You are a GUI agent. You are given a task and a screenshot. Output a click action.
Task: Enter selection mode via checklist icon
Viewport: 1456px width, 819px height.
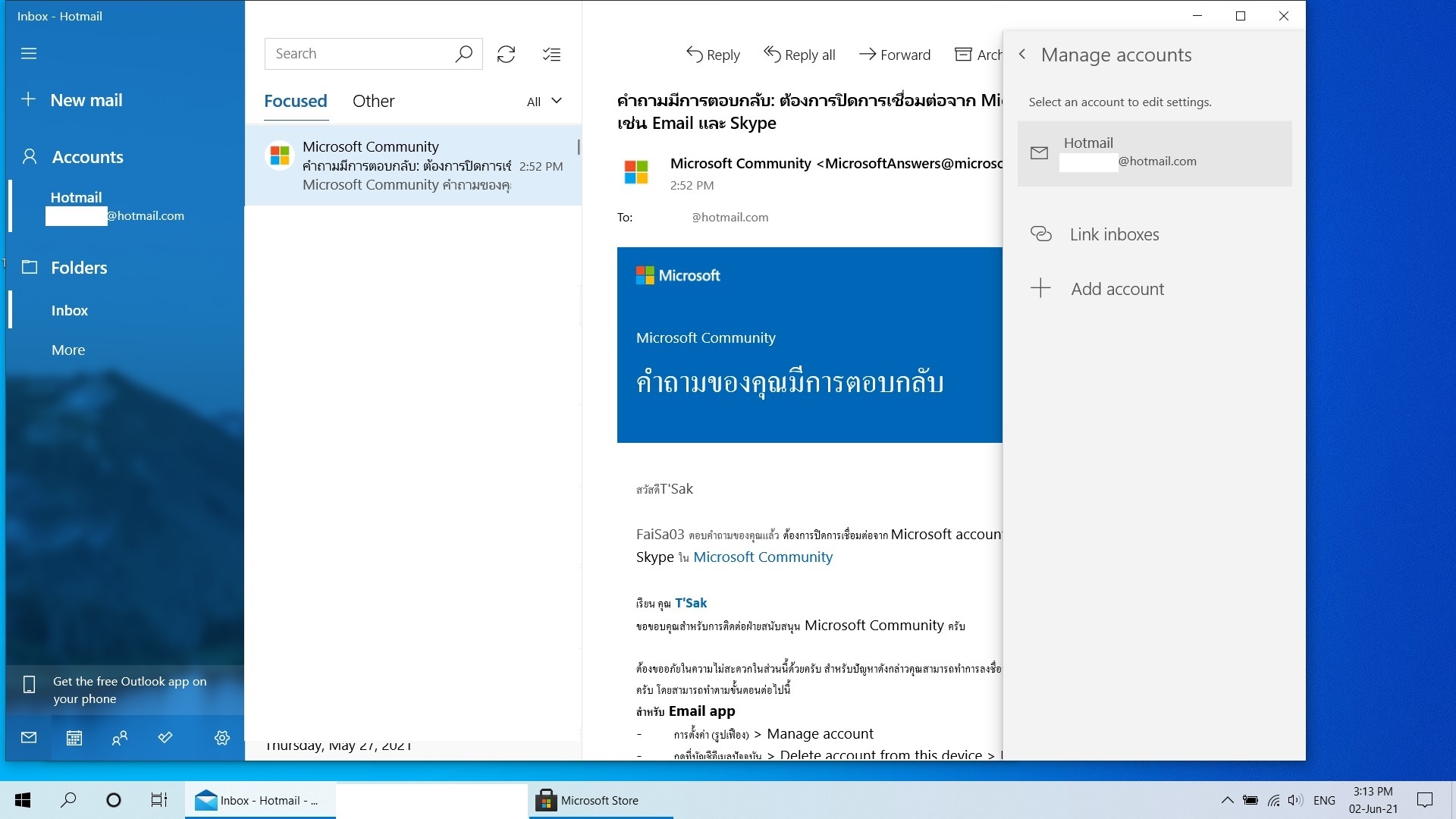tap(552, 55)
